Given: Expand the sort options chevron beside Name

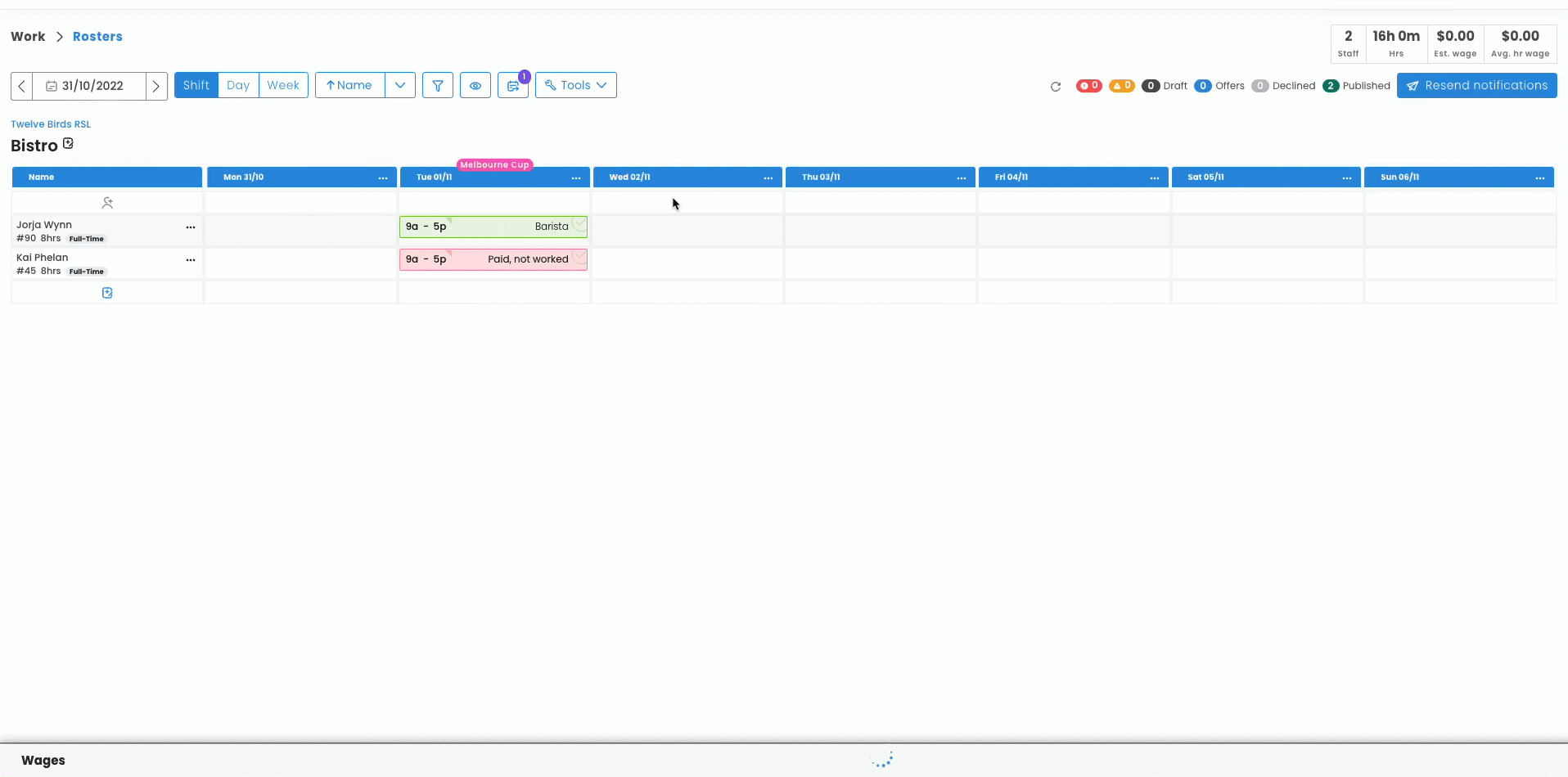Looking at the screenshot, I should tap(400, 85).
